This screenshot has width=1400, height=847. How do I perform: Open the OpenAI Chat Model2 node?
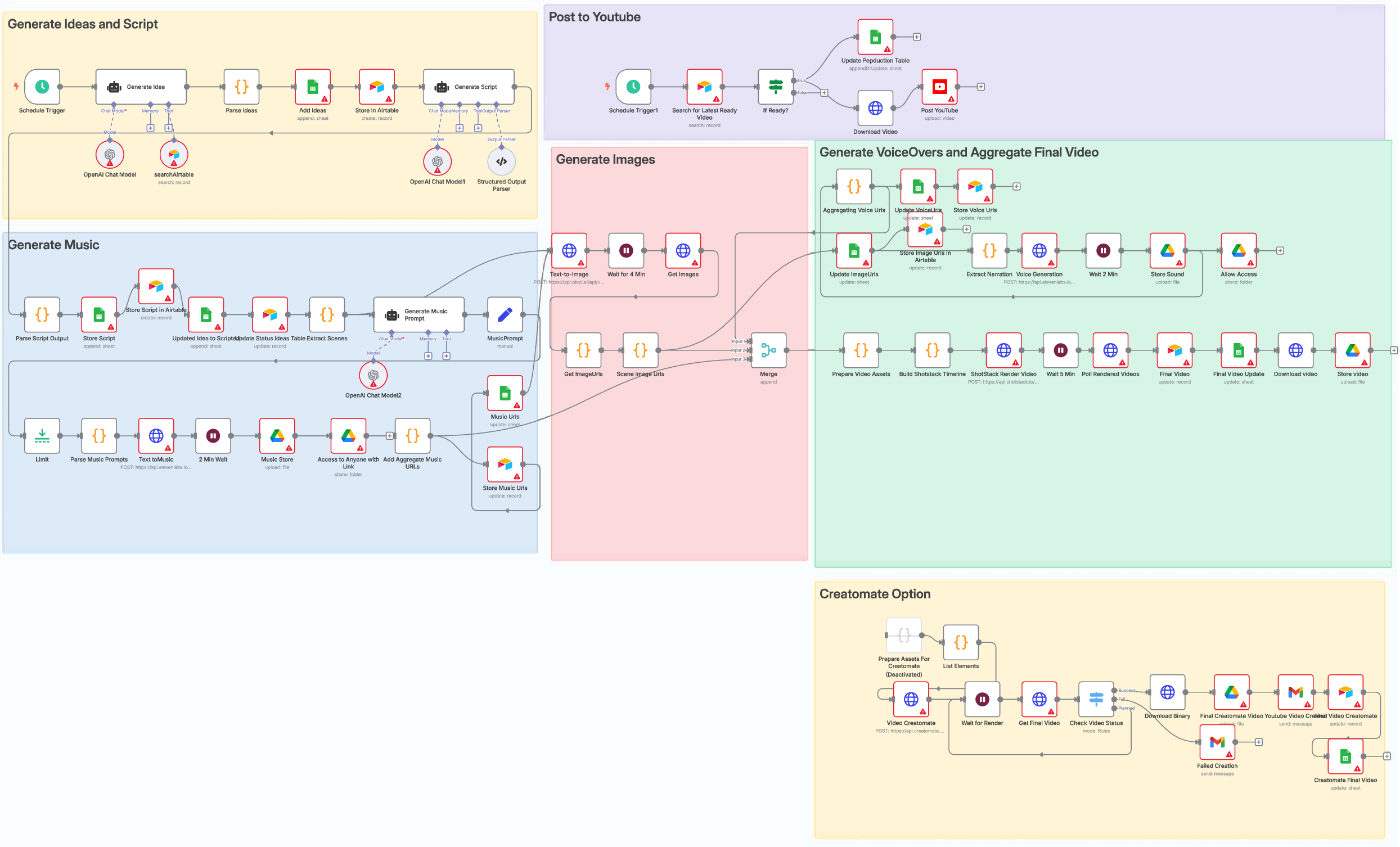click(x=373, y=375)
